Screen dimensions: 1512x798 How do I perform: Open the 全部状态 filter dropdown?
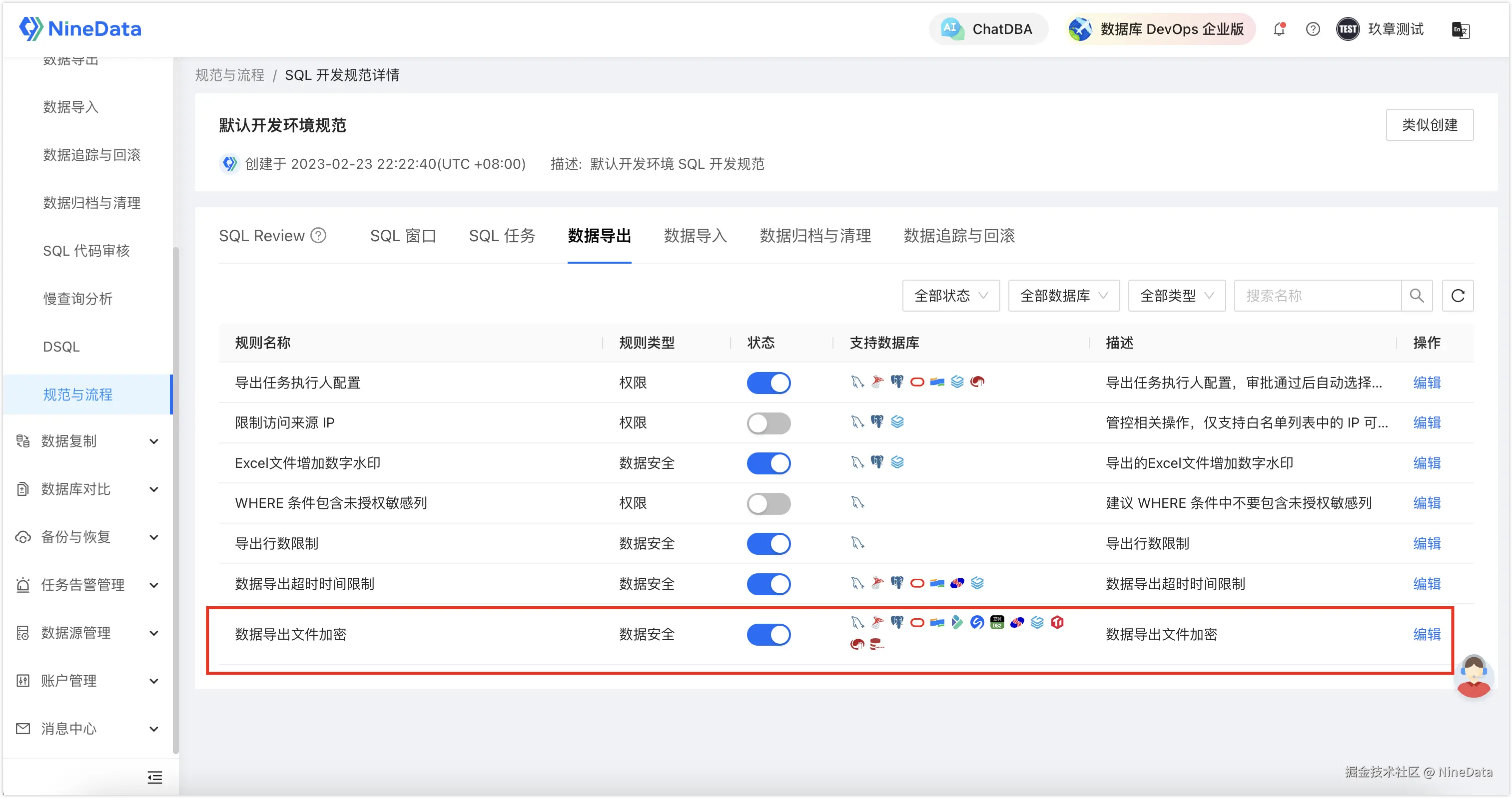pyautogui.click(x=950, y=296)
